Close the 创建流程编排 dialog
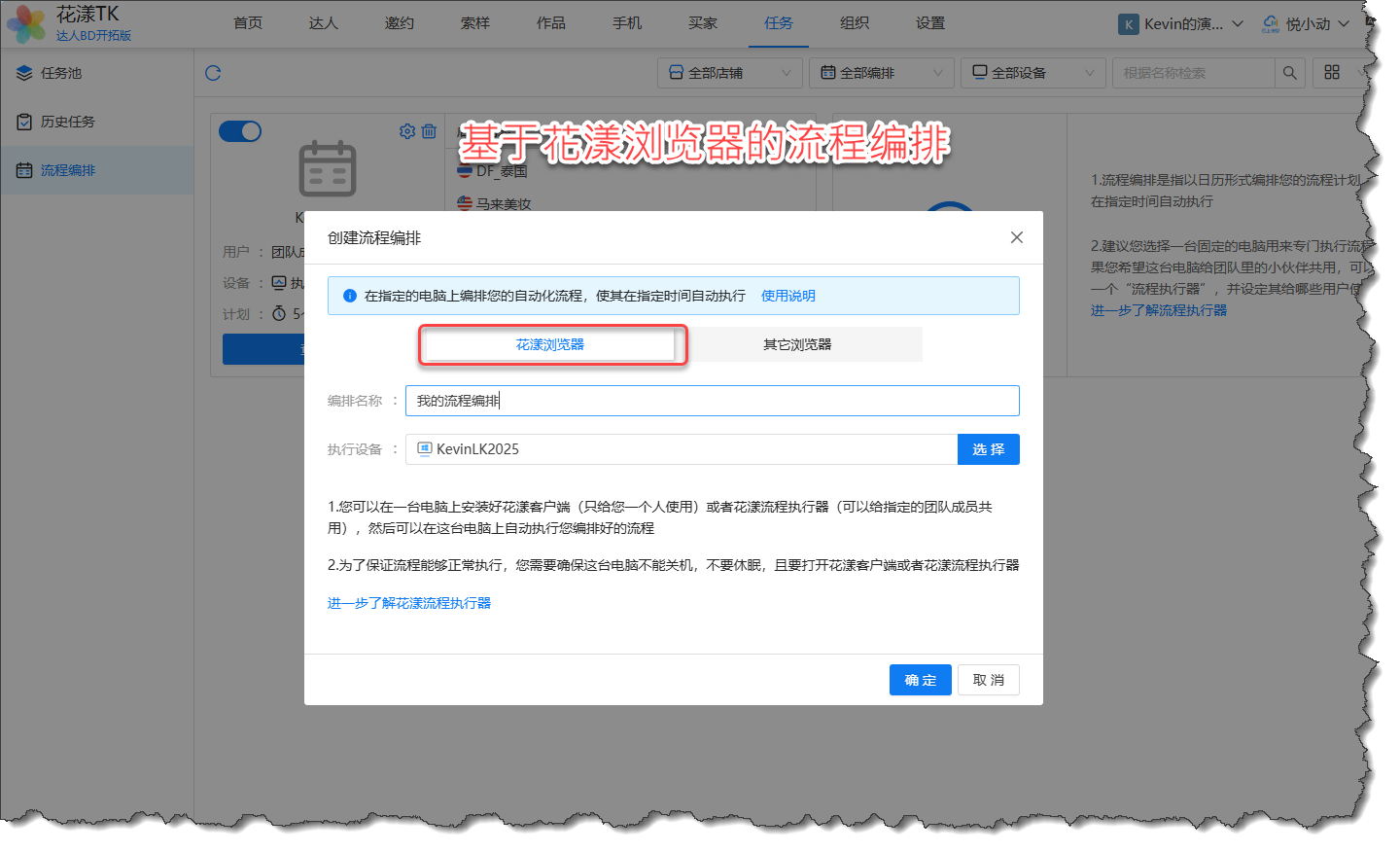The height and width of the screenshot is (852, 1400). coord(1016,237)
